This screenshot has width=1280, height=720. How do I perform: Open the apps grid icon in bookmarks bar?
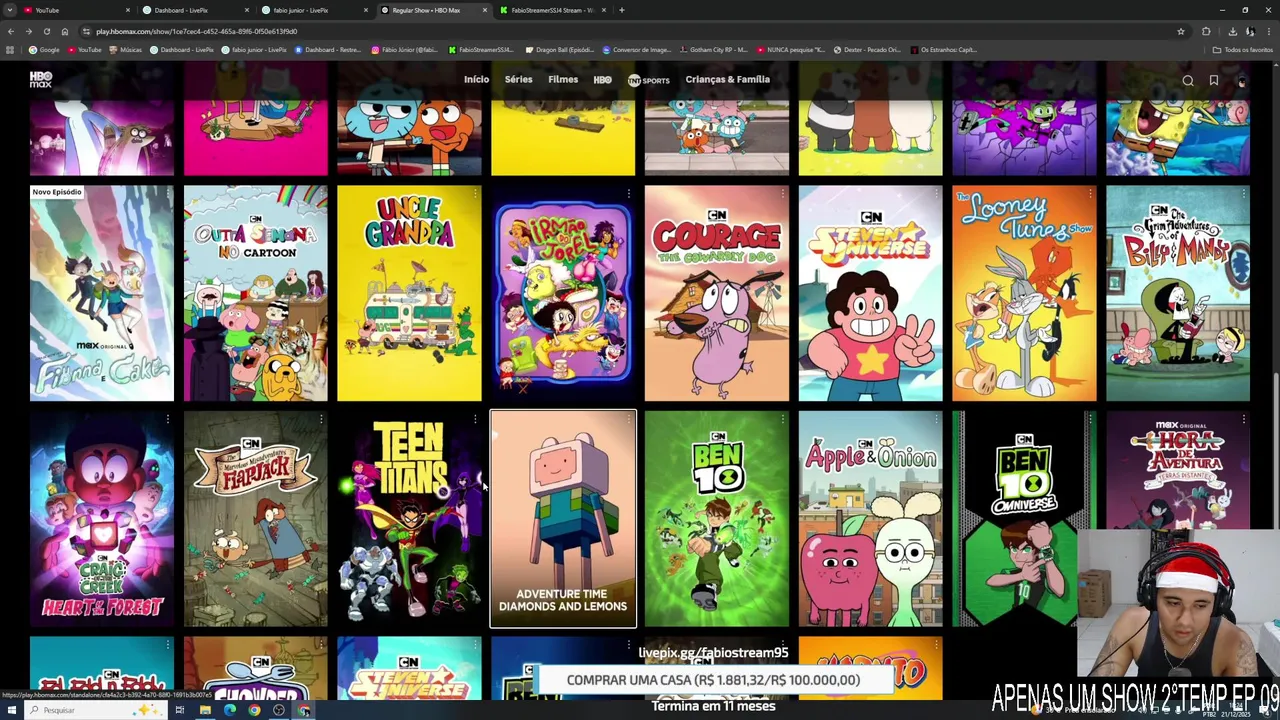(10, 50)
